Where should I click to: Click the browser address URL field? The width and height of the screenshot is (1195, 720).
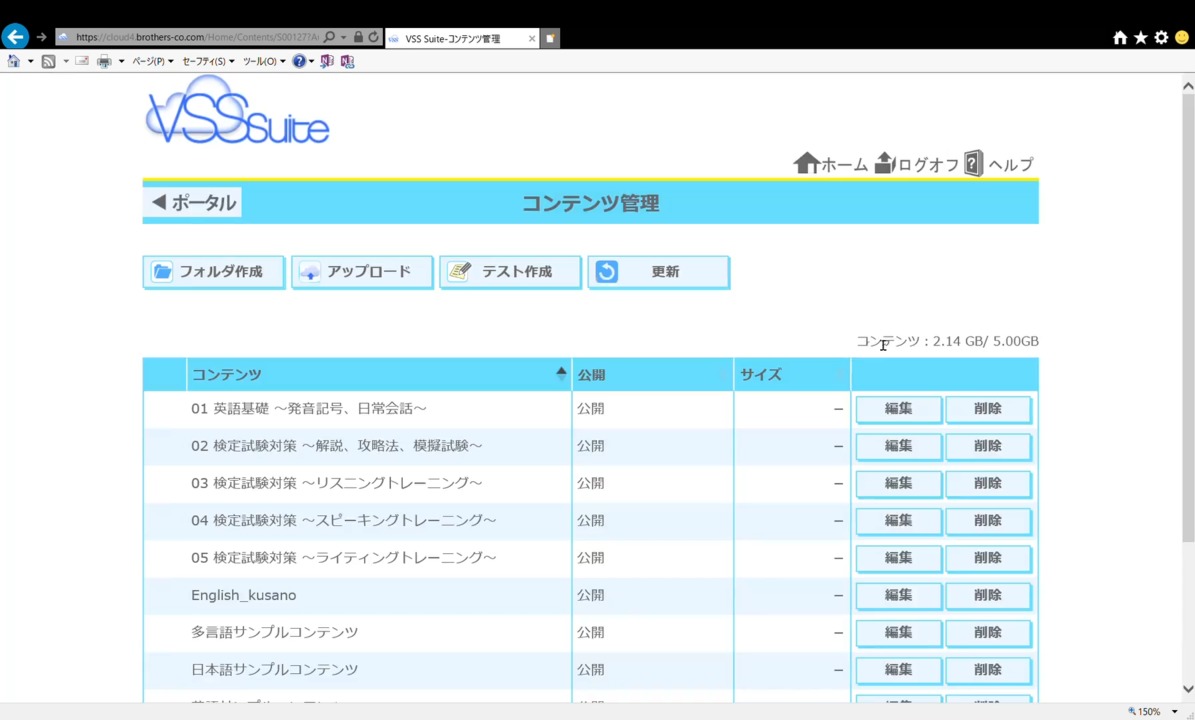(x=197, y=37)
